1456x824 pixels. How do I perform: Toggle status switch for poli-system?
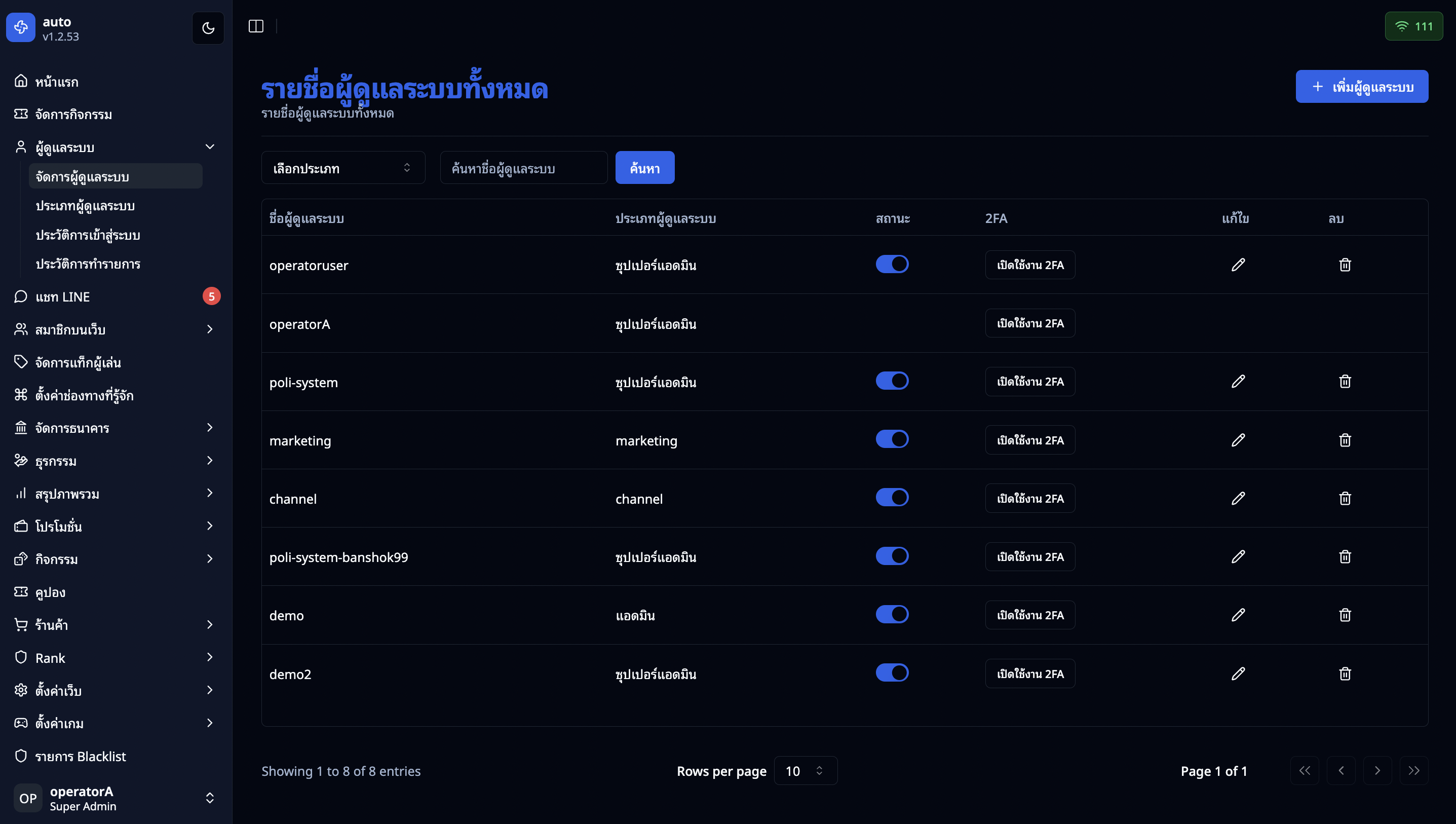pyautogui.click(x=892, y=381)
